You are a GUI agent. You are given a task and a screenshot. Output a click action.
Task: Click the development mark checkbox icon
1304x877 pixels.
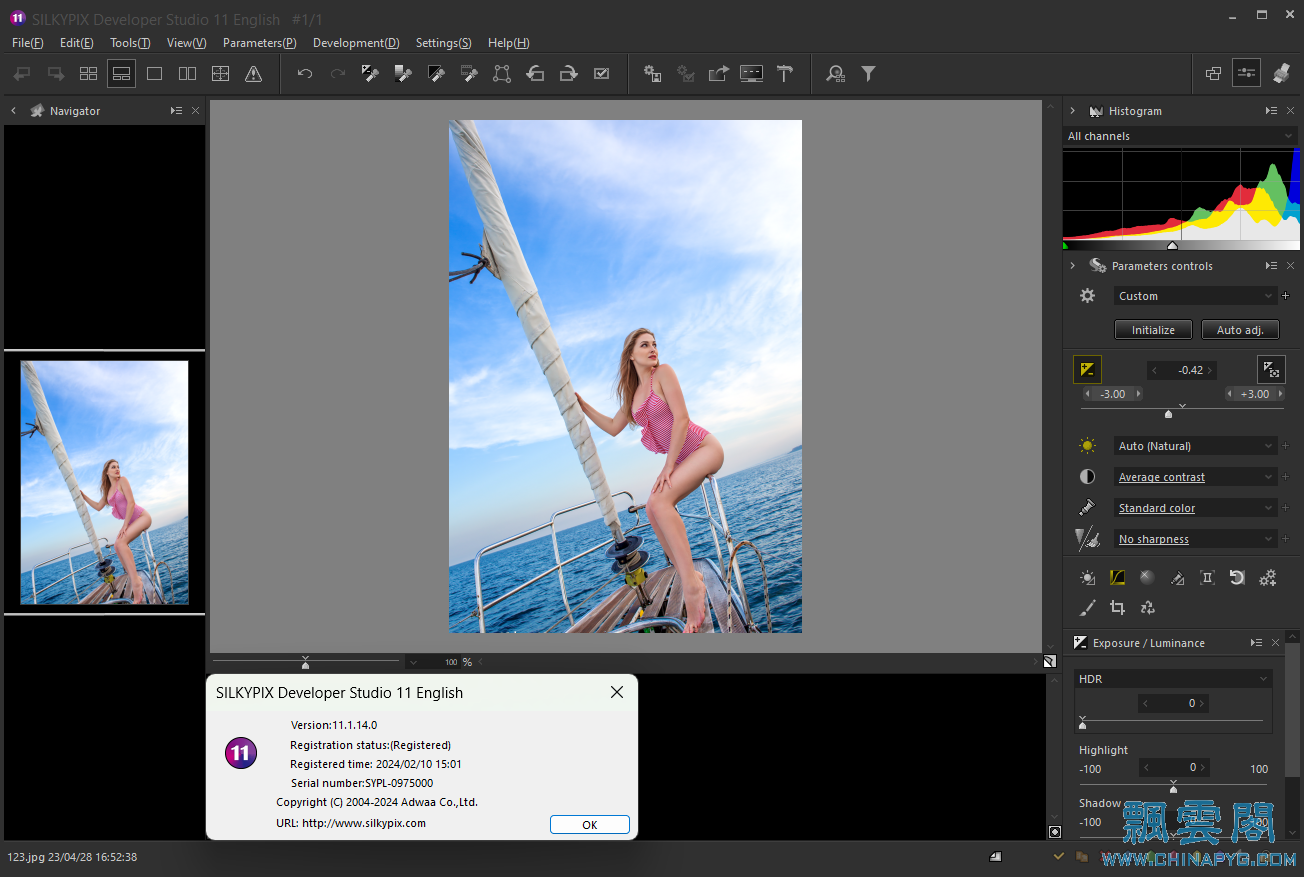pos(601,73)
